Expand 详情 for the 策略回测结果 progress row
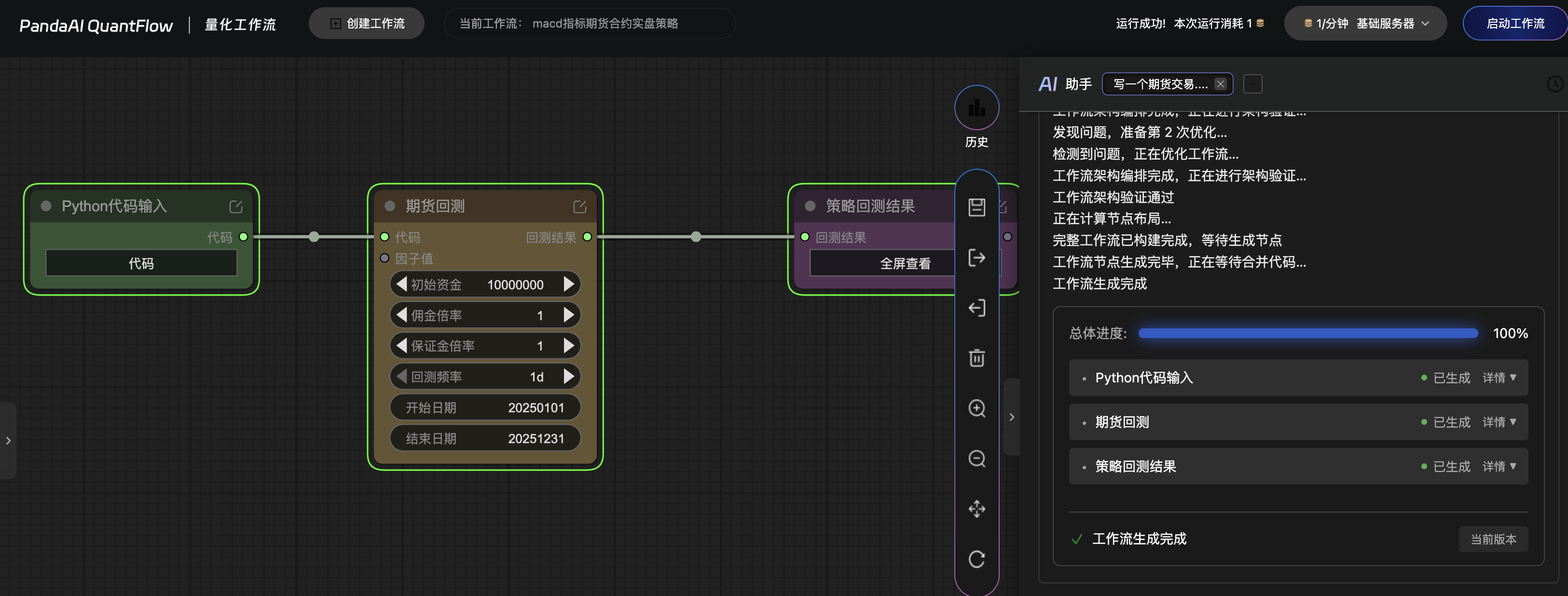The width and height of the screenshot is (1568, 596). [1499, 466]
